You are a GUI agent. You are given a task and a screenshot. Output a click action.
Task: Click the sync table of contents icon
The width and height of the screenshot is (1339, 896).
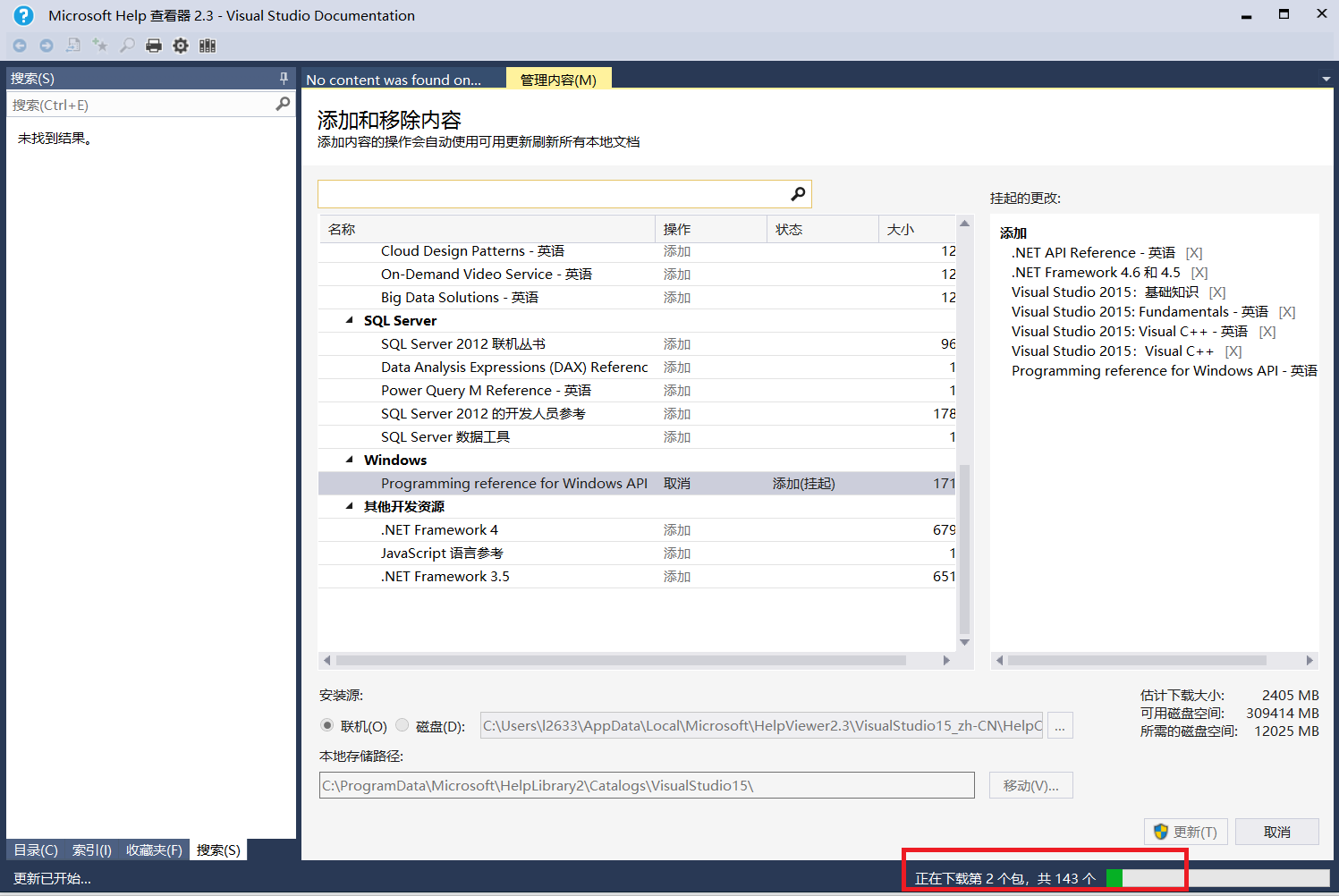tap(73, 46)
